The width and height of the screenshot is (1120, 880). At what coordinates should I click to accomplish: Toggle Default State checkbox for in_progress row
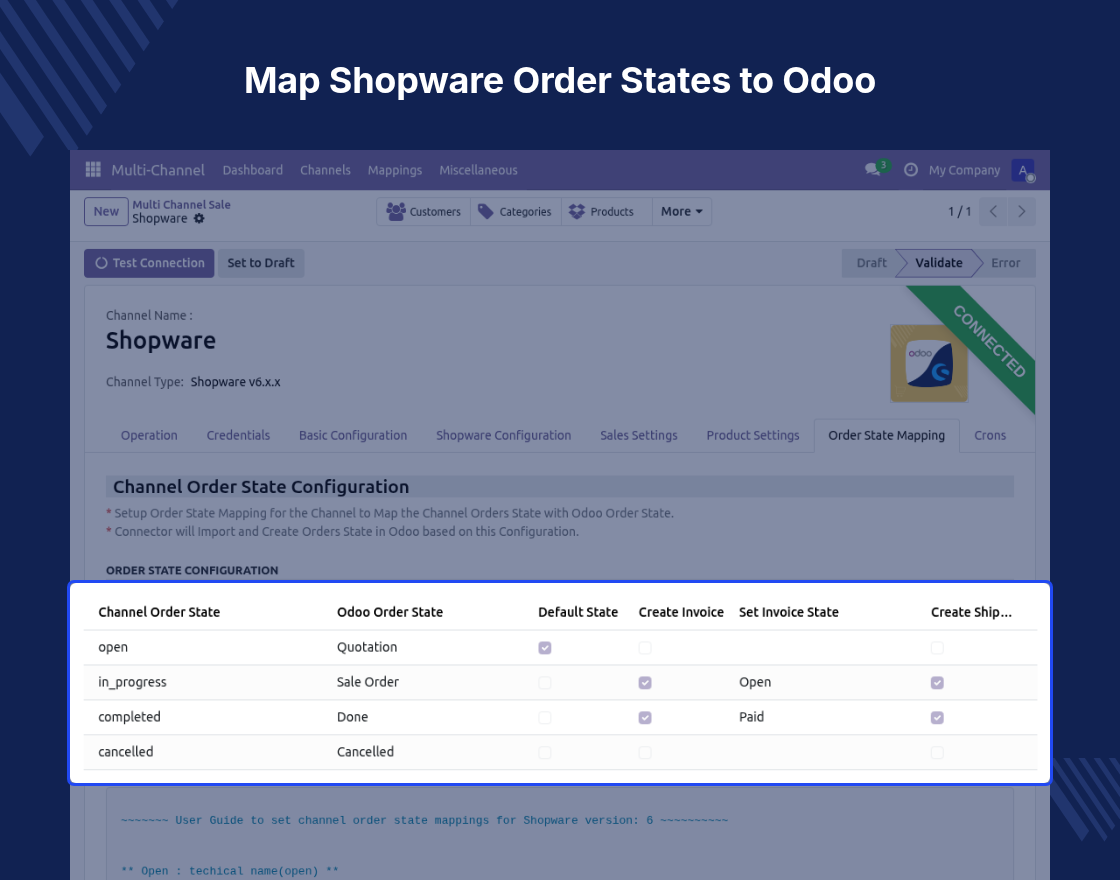click(x=545, y=683)
